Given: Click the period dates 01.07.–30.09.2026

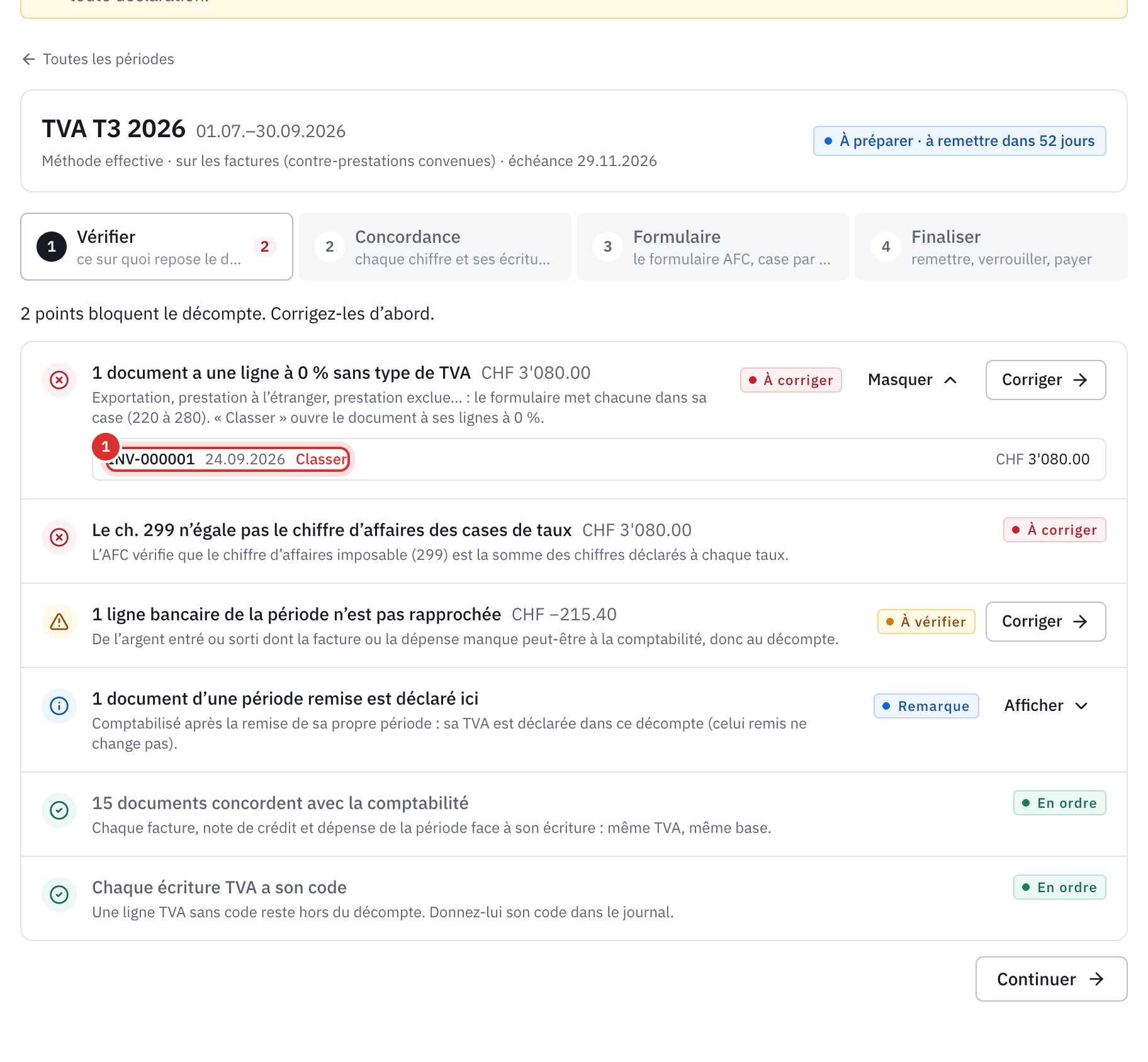Looking at the screenshot, I should 271,131.
